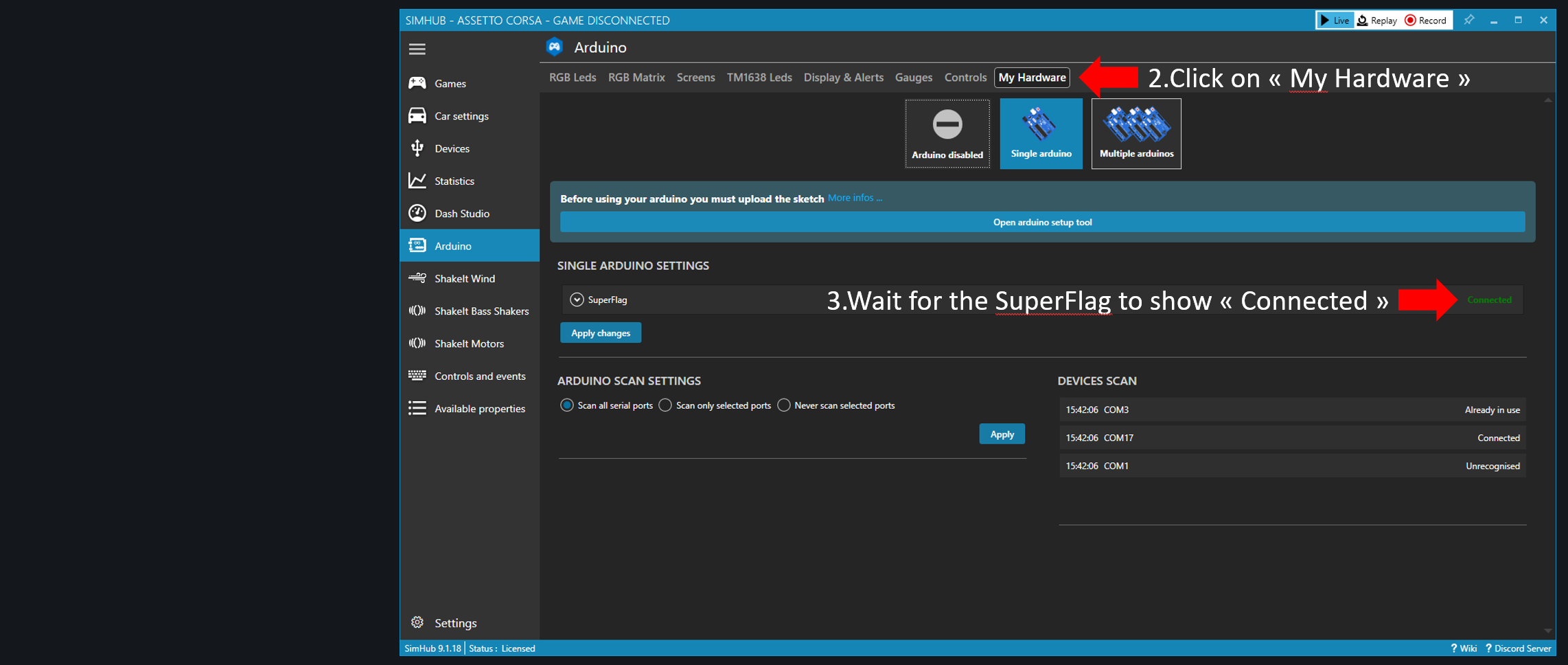Click Open arduino setup tool button
The height and width of the screenshot is (665, 1568).
pyautogui.click(x=1041, y=222)
